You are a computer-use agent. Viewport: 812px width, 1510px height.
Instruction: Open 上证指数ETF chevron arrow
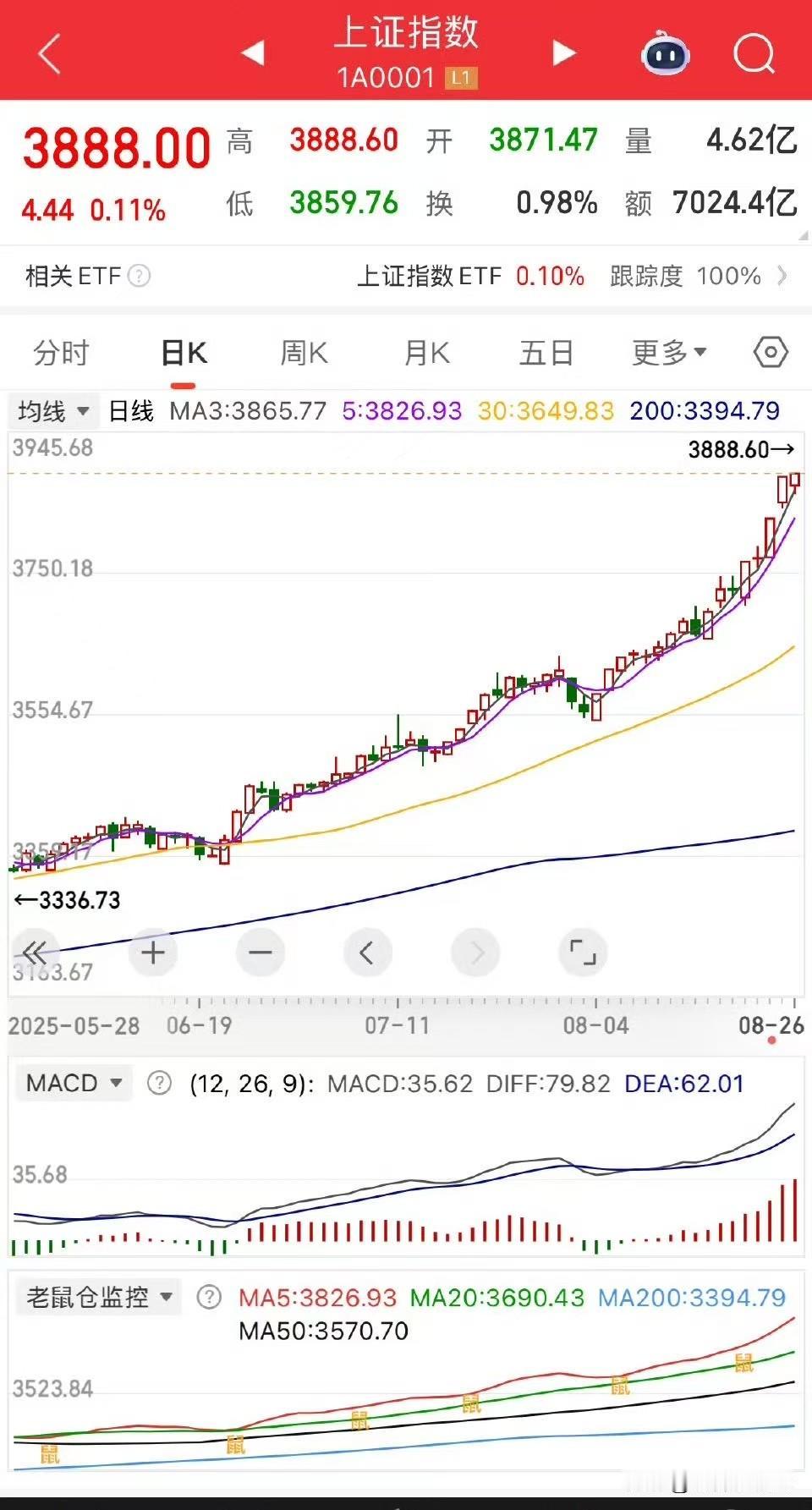pos(782,276)
